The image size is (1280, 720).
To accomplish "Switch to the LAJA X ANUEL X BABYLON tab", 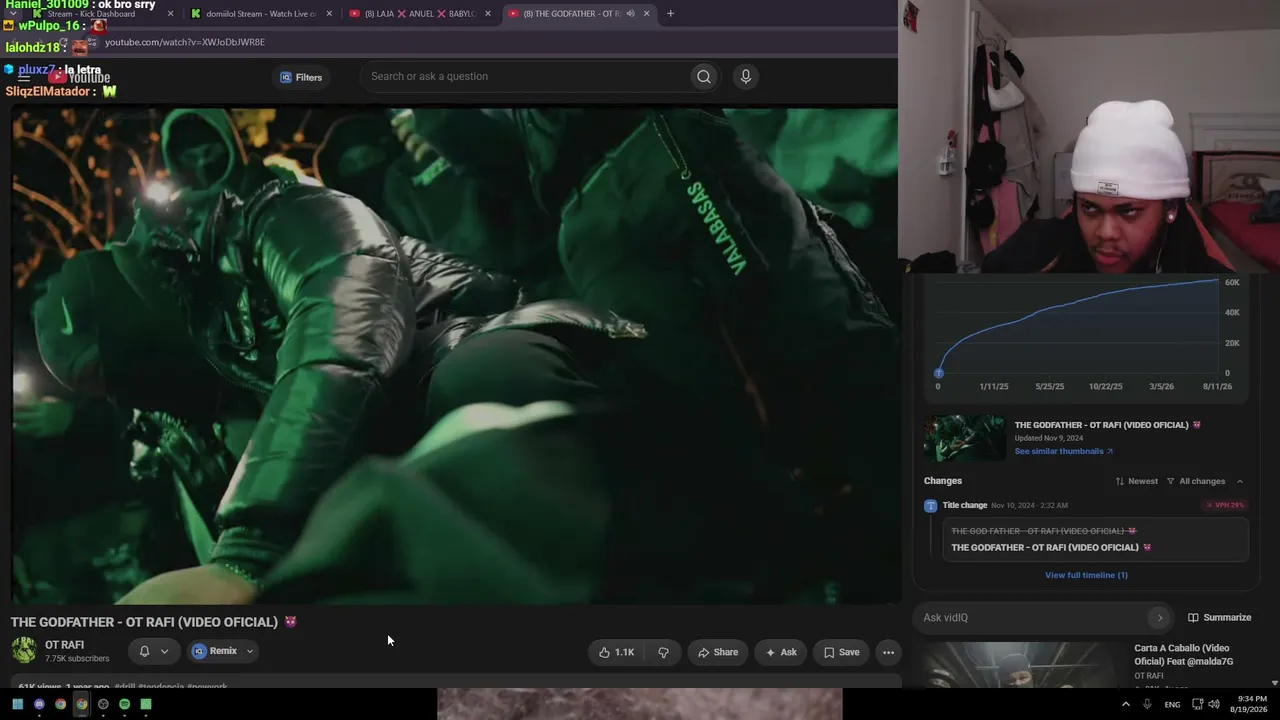I will 419,14.
